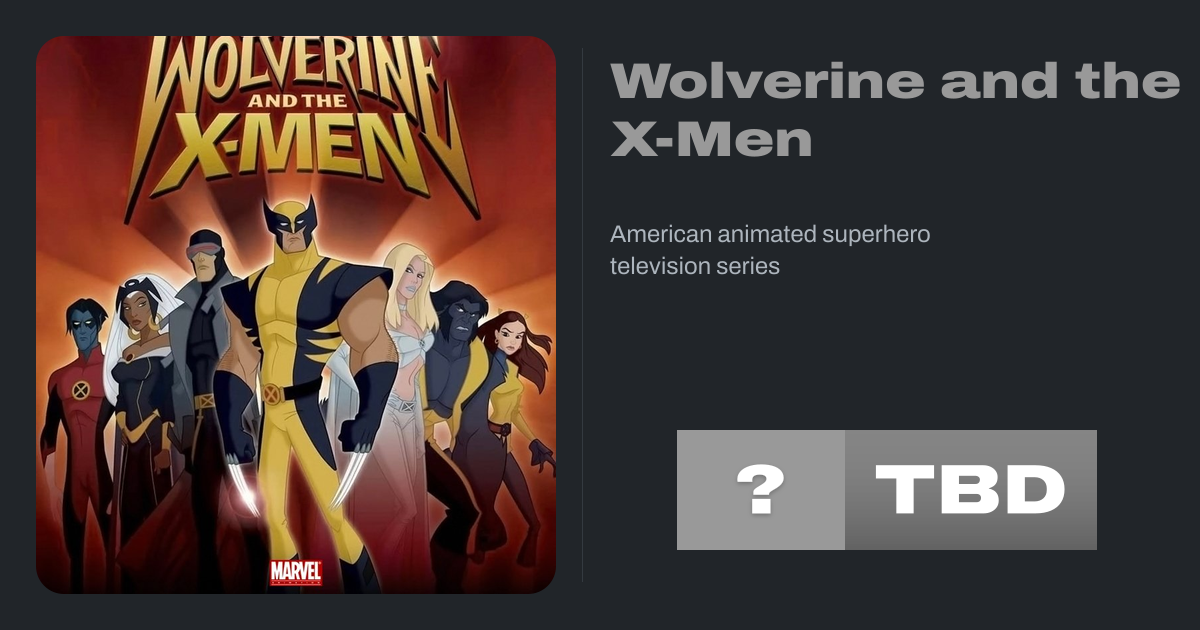1200x630 pixels.
Task: Click Wolverine's masked face in the poster
Action: pos(290,228)
